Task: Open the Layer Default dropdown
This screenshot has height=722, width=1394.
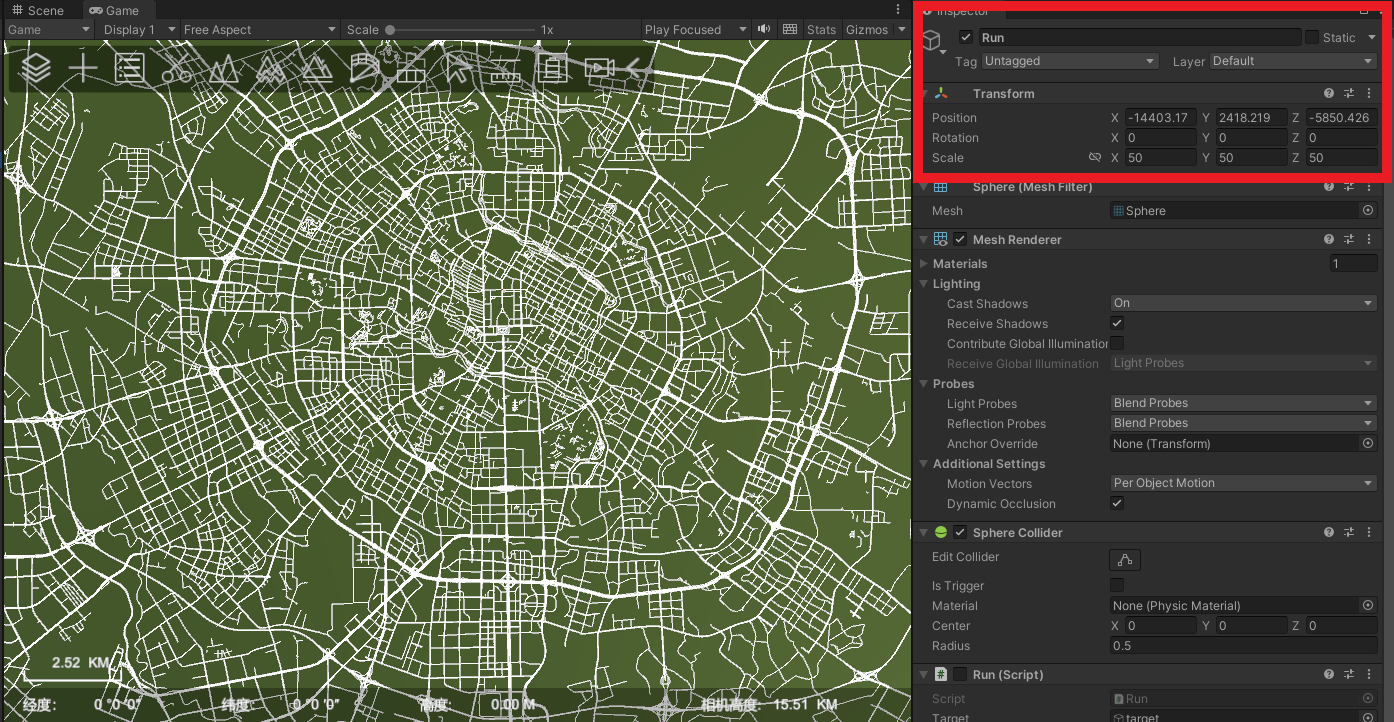Action: tap(1293, 61)
